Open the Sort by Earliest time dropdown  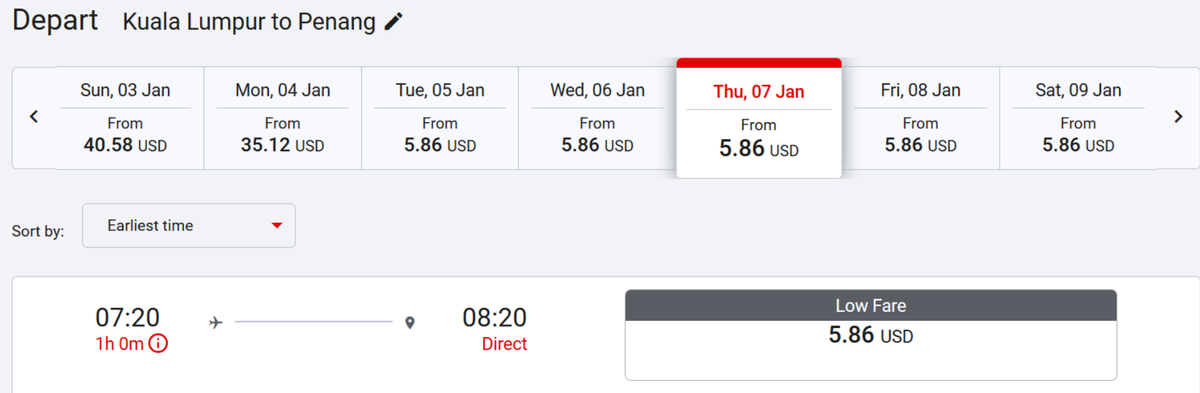tap(189, 226)
